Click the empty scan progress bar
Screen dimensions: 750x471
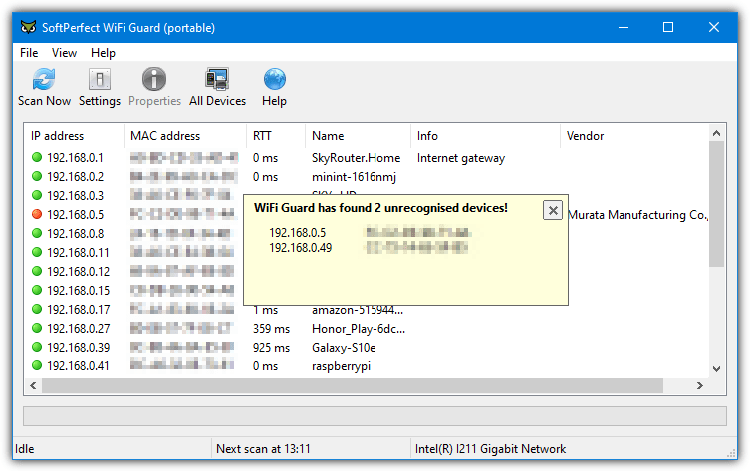375,416
